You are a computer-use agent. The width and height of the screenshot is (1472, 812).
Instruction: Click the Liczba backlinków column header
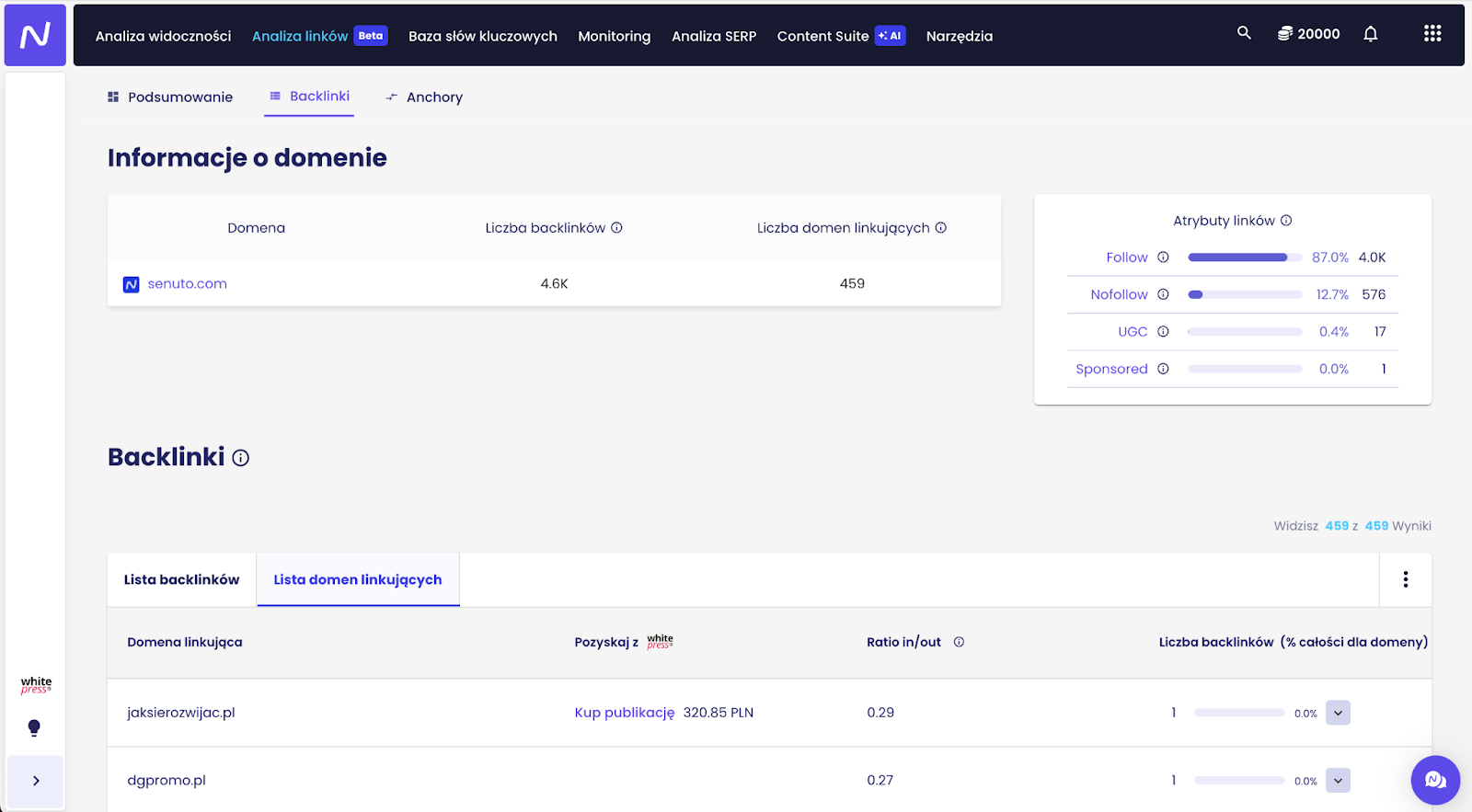coord(1293,642)
